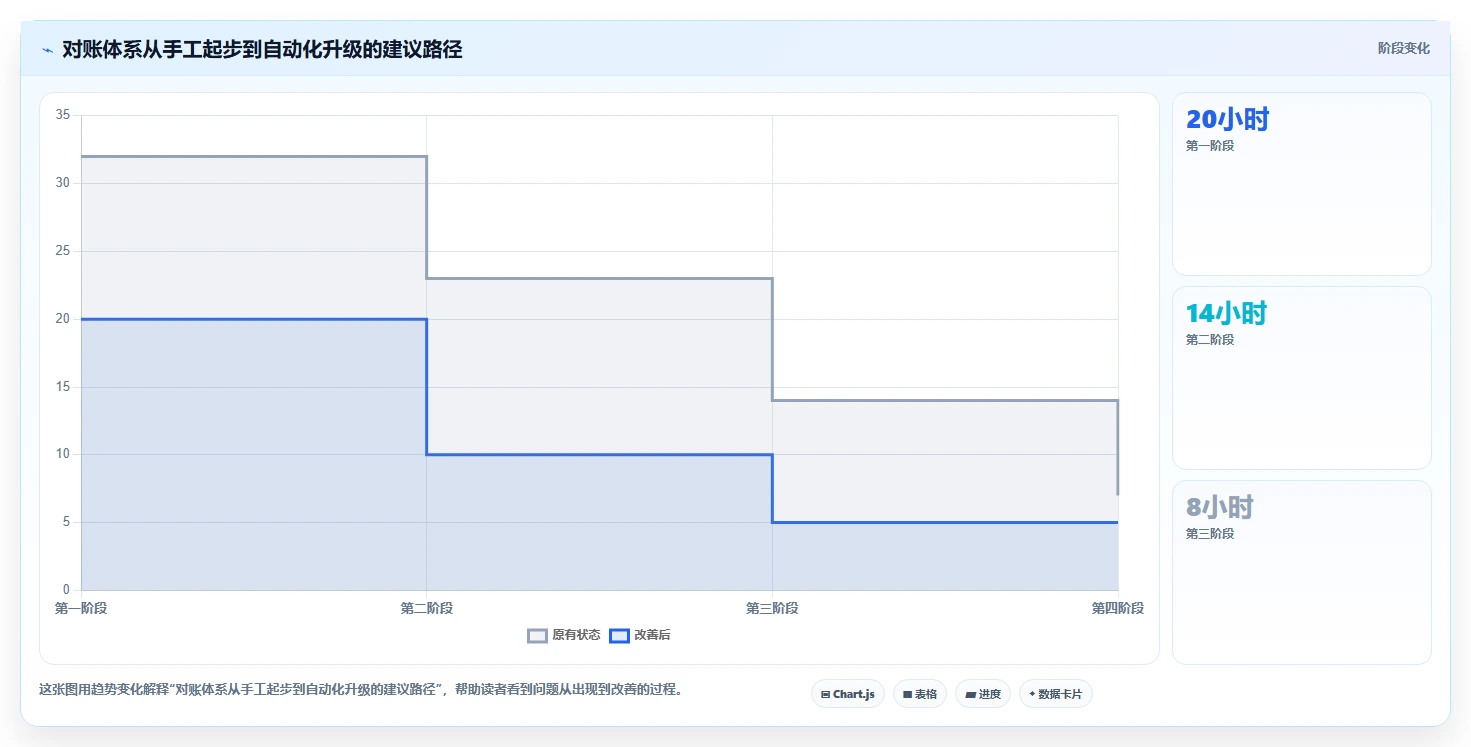Click the blue 改善后 legend color box

pos(620,635)
